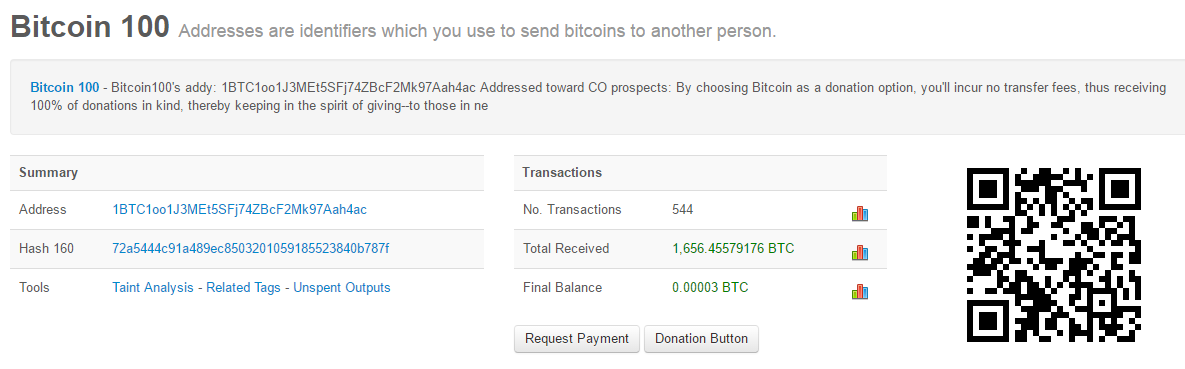Open the 1BTC1oo1J3MEt5SFj74ZBcF2Mk97Aah4ac address link in Summary
Viewport: 1185px width, 369px height.
[240, 209]
